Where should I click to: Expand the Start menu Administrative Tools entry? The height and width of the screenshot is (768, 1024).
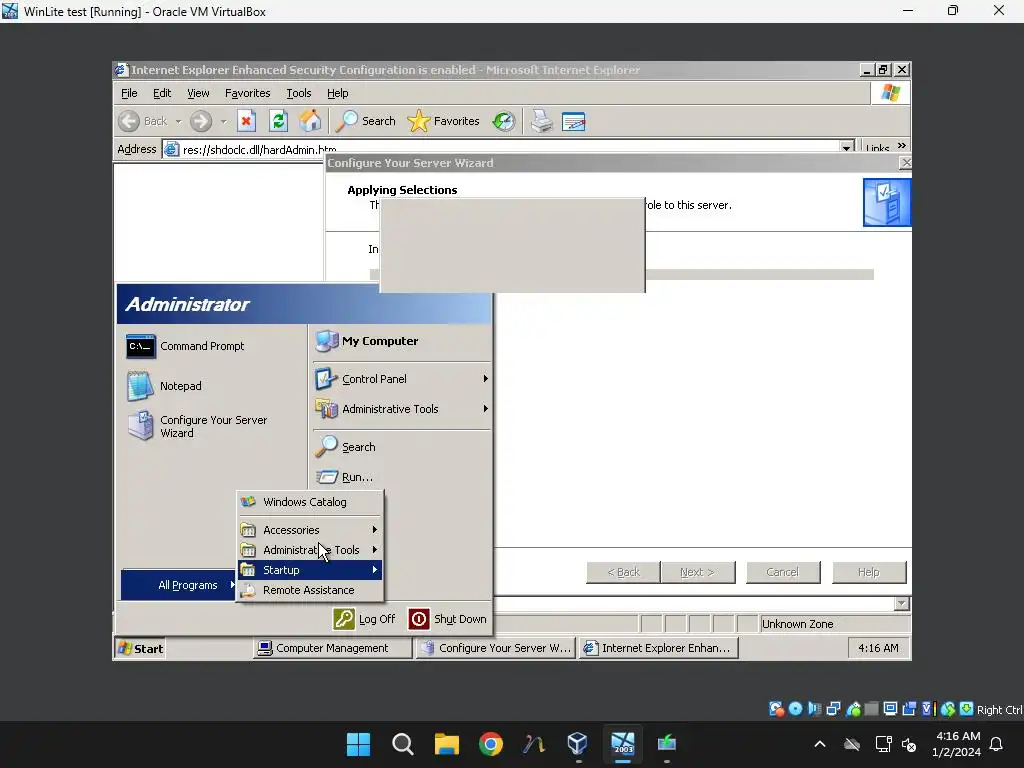402,409
